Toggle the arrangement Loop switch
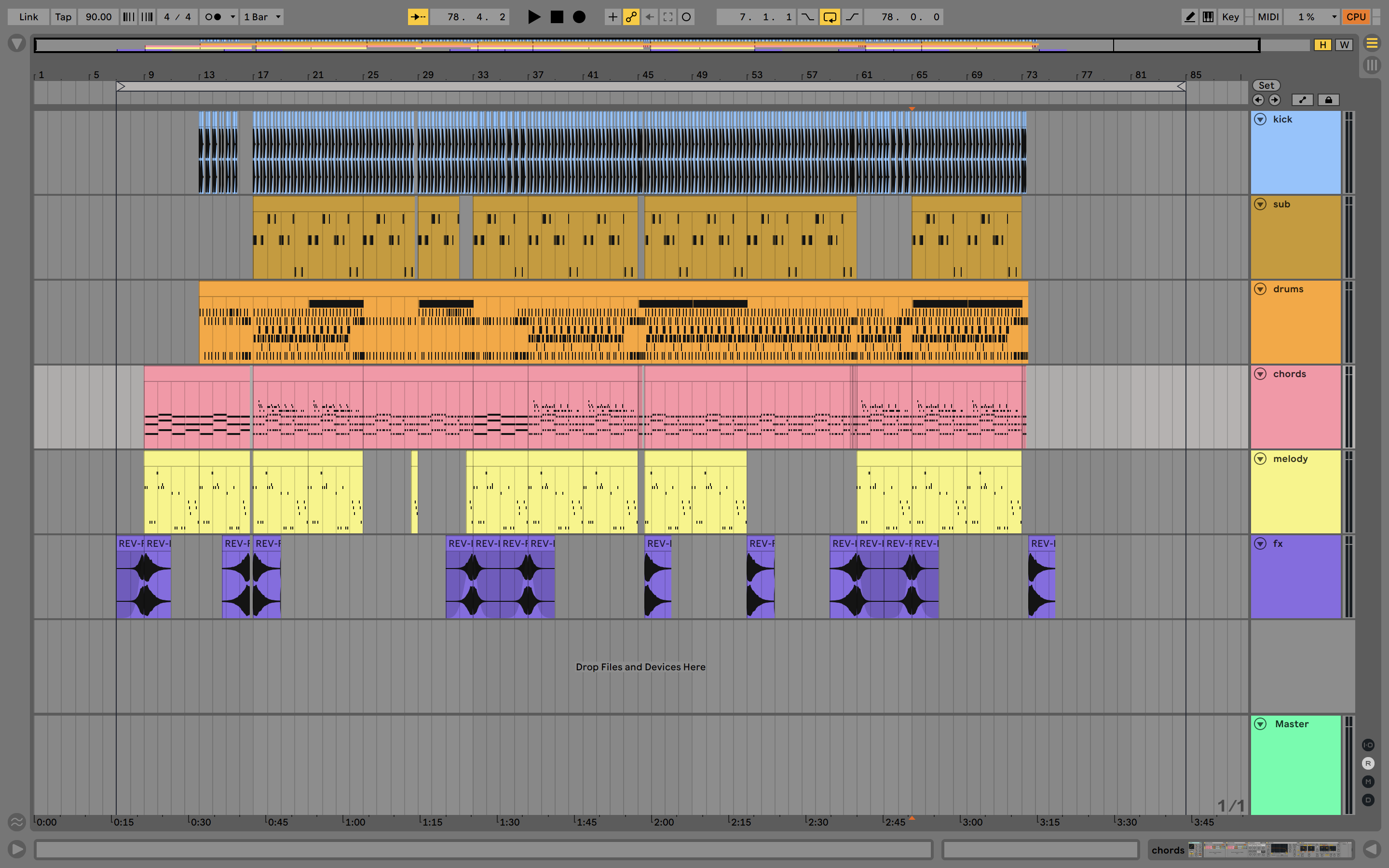Screen dimensions: 1389x868 830,17
